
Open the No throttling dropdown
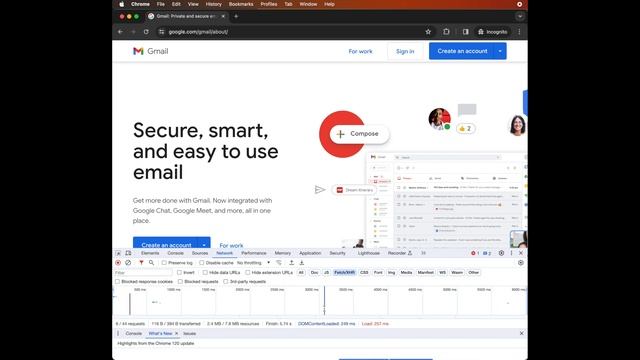pos(253,263)
